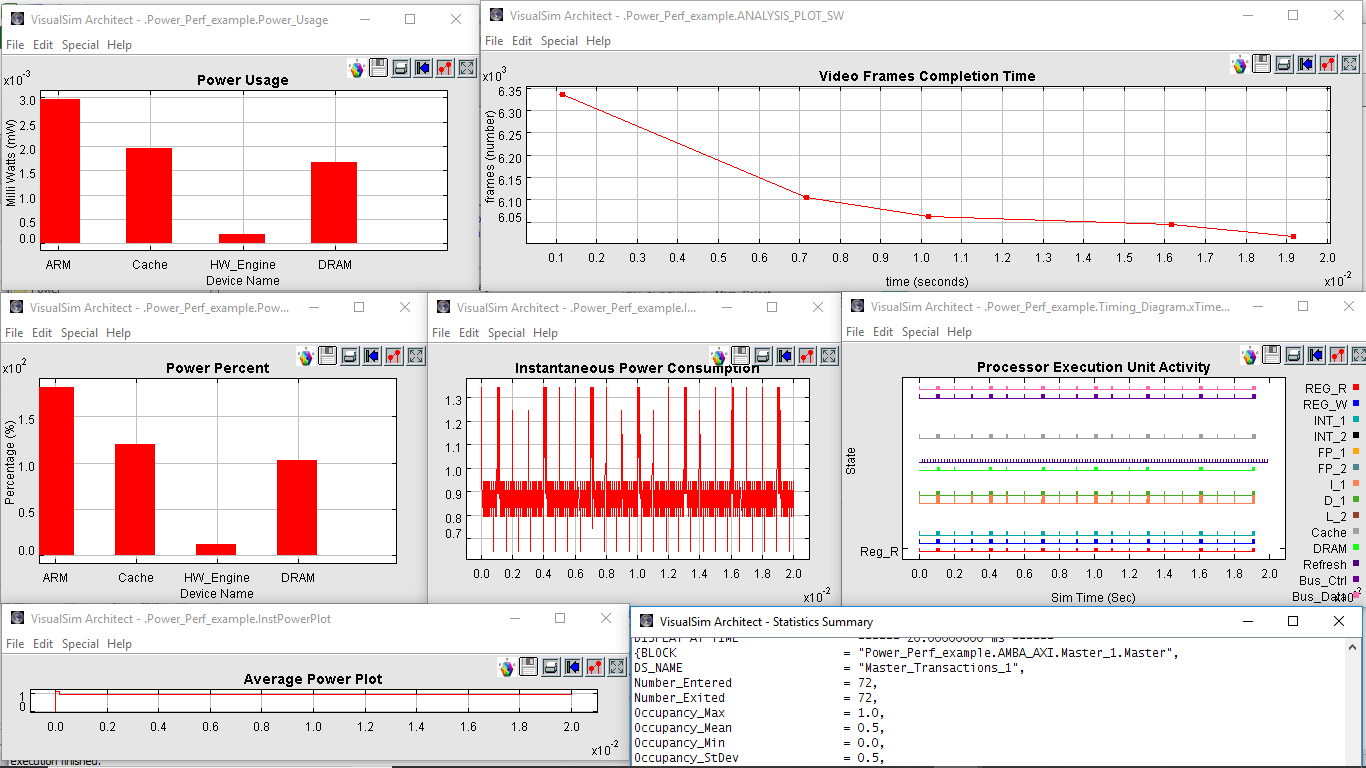
Task: Open plot format settings in Power Usage window
Action: click(444, 68)
